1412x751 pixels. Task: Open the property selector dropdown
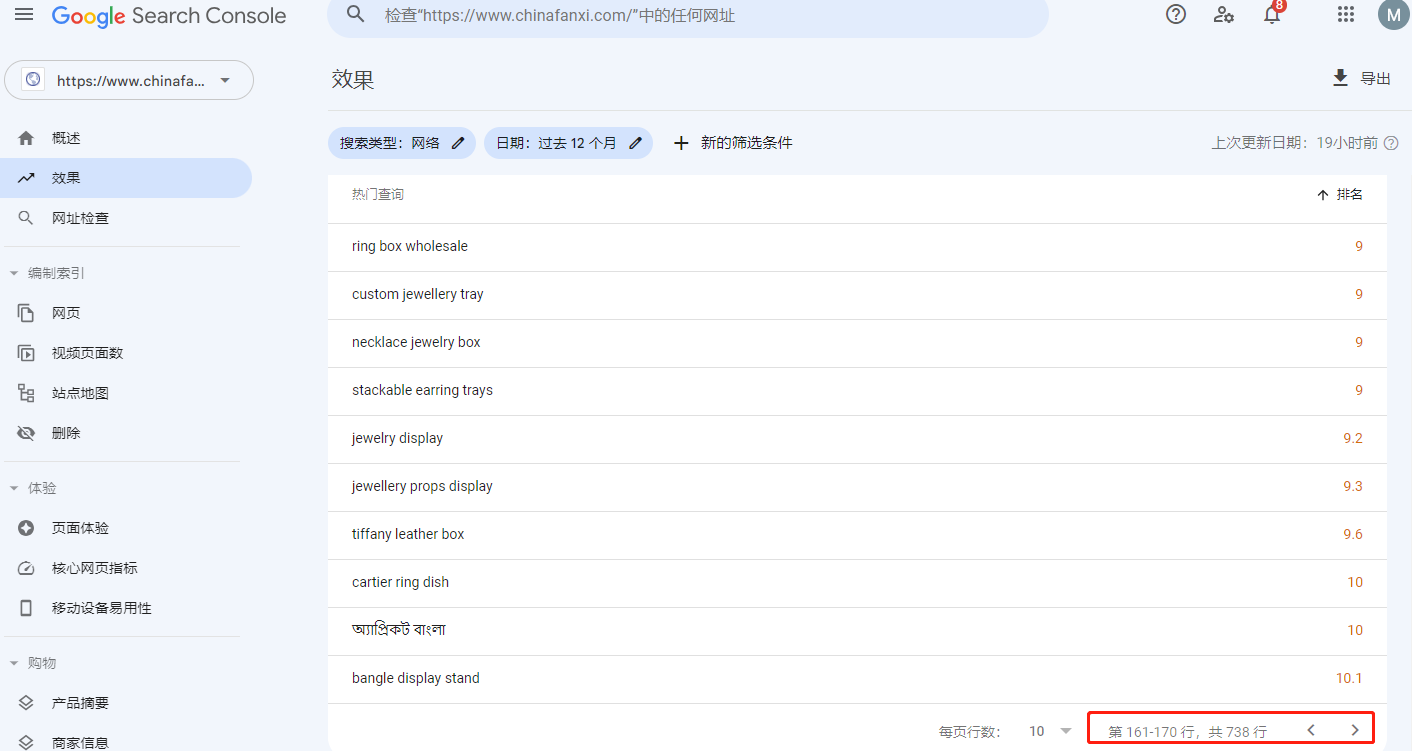pyautogui.click(x=129, y=80)
